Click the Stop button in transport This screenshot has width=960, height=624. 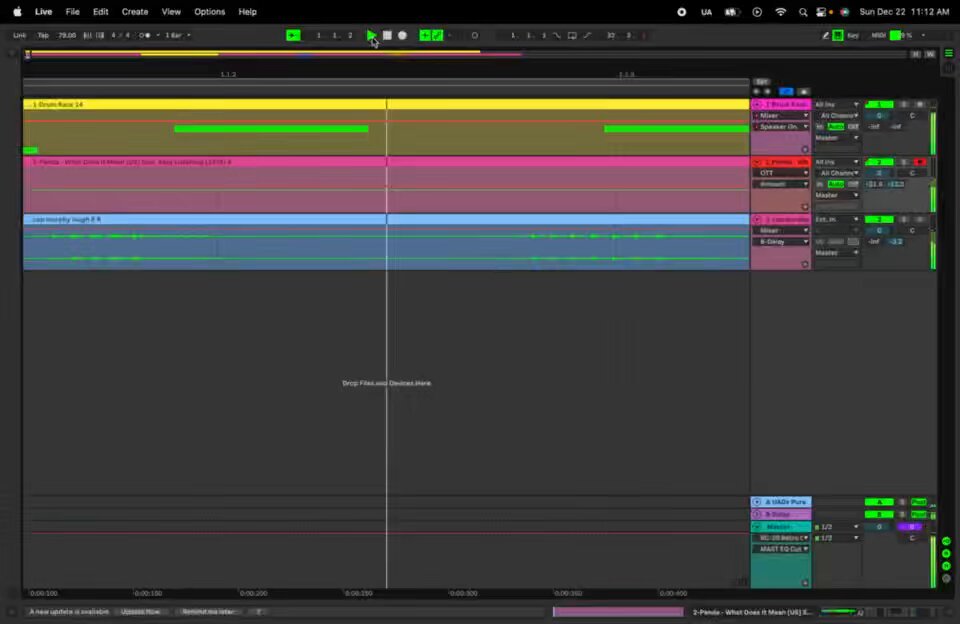click(x=387, y=36)
